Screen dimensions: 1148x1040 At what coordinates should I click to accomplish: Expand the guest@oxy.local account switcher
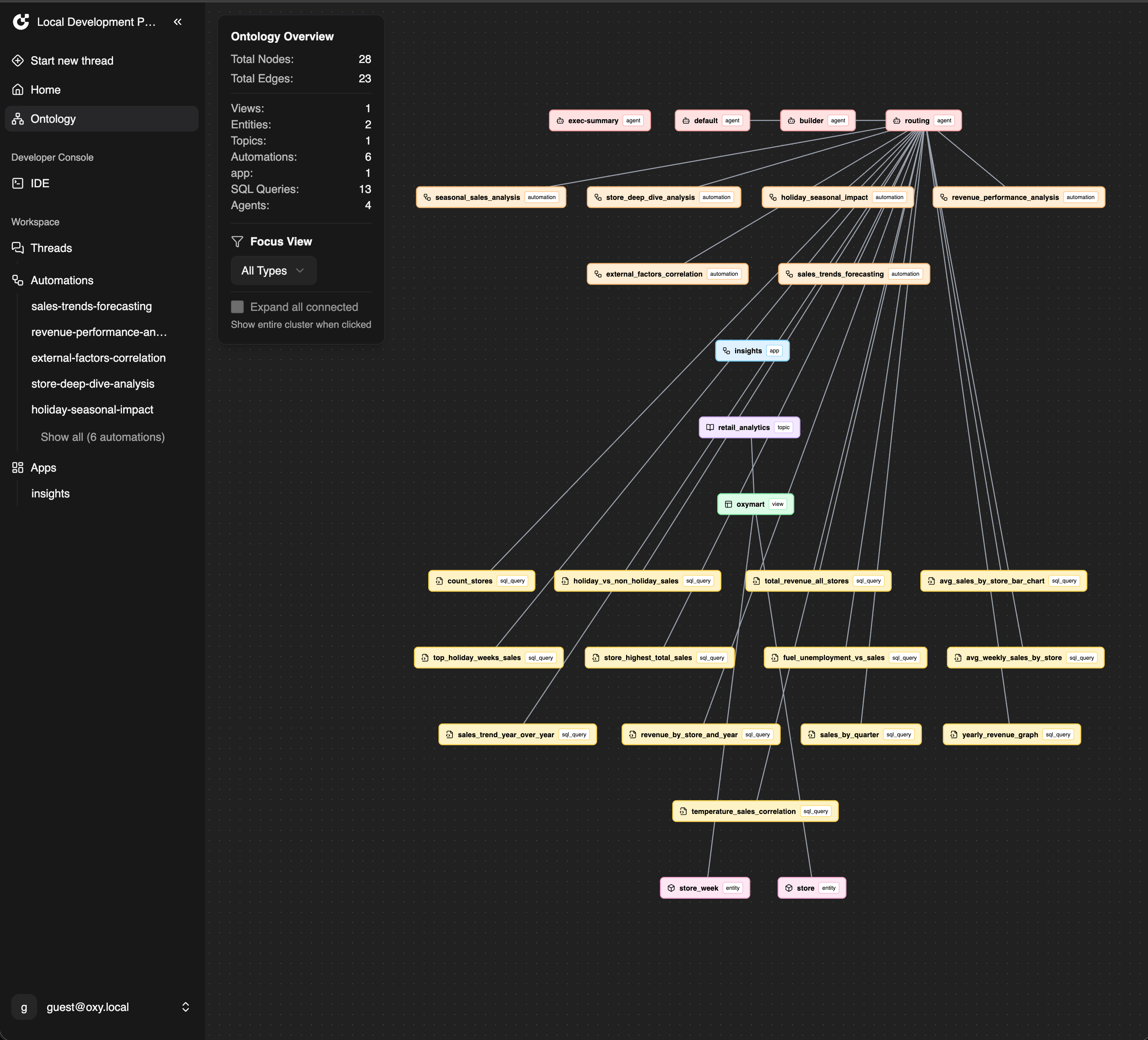click(186, 1007)
